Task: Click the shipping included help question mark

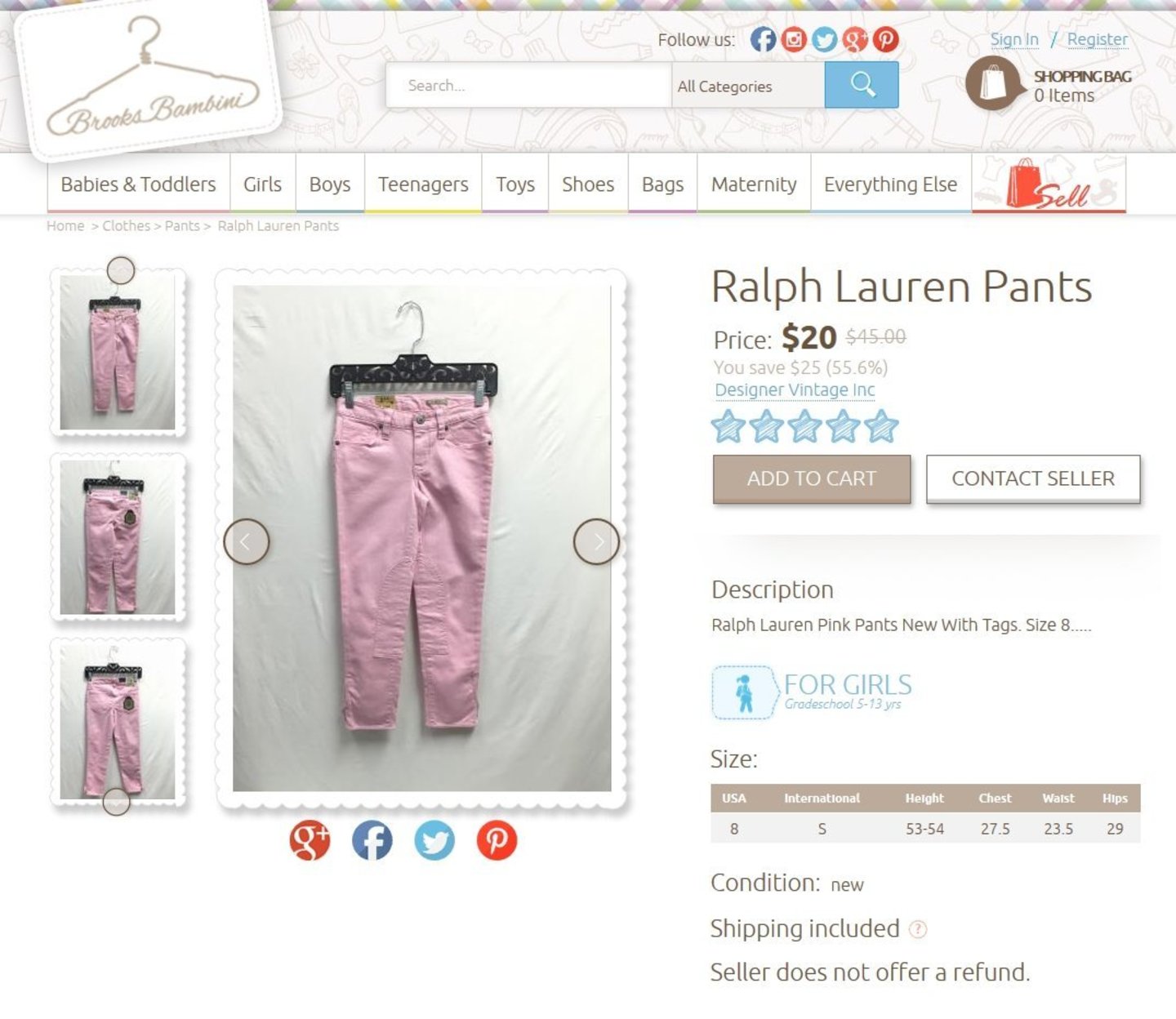Action: 918,929
